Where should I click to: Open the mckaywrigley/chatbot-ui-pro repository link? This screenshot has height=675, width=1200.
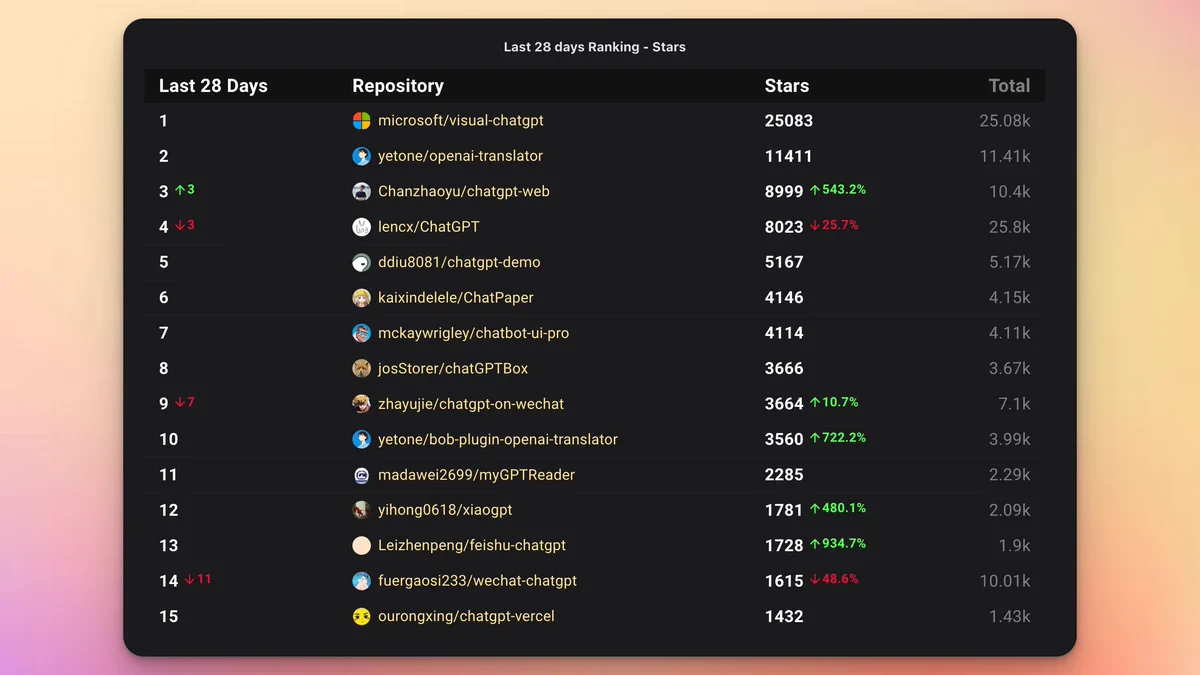click(x=473, y=333)
